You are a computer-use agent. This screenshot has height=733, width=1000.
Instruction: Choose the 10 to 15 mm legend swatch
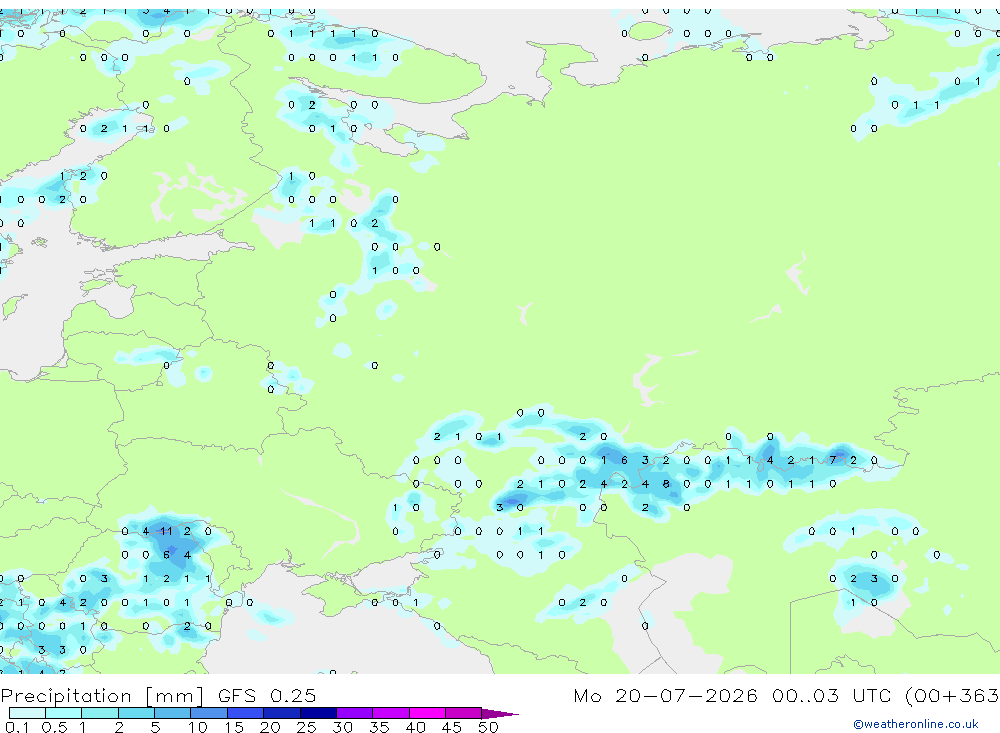tap(209, 713)
